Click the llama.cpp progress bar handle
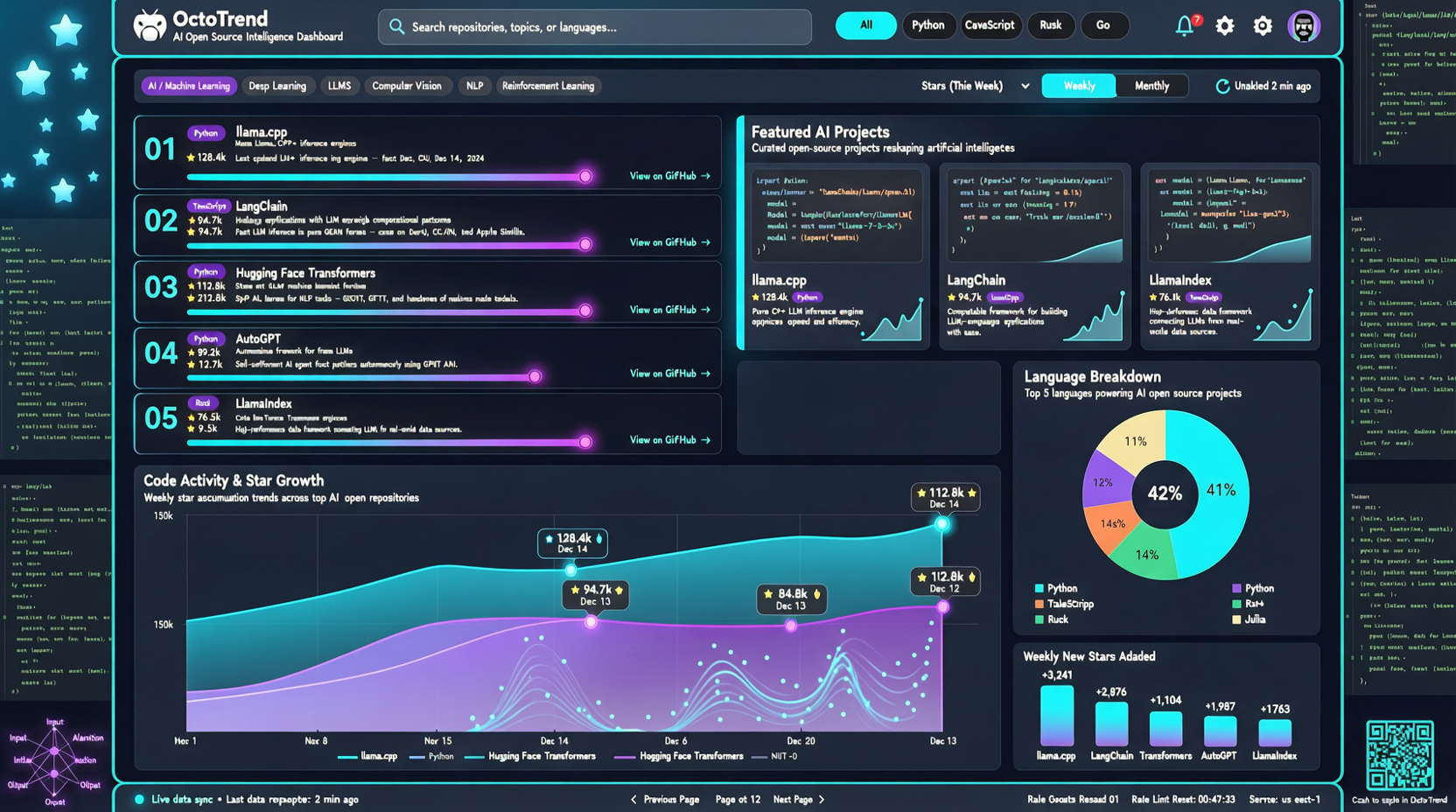The image size is (1456, 812). (585, 177)
